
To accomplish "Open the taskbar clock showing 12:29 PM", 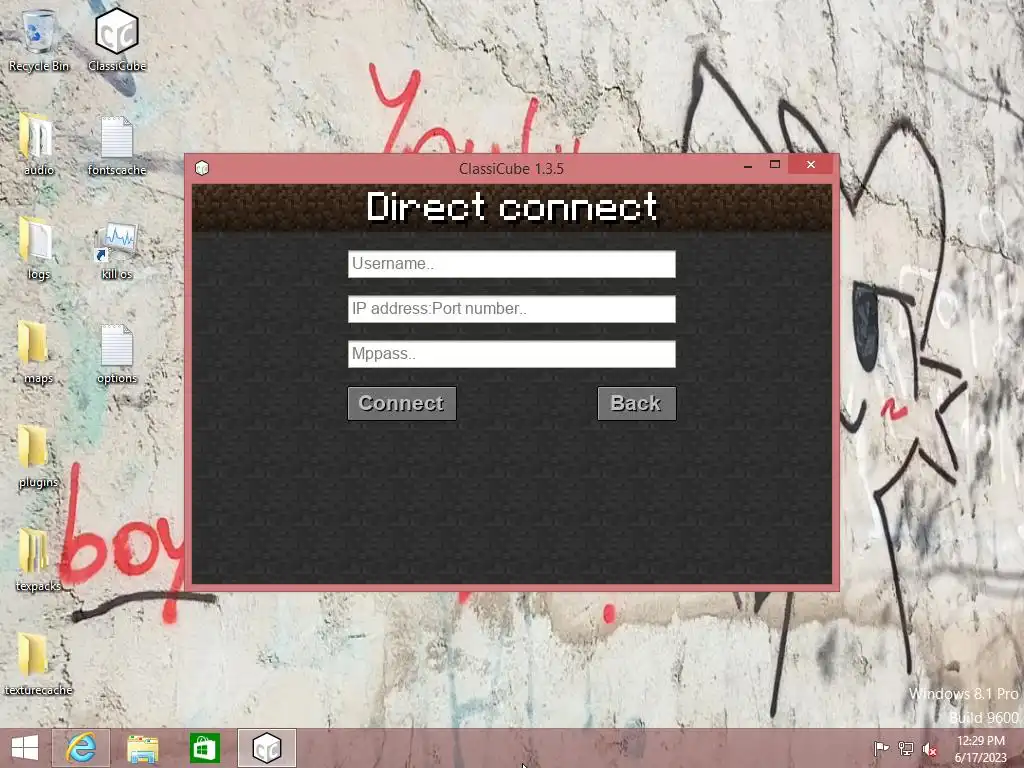I will tap(980, 749).
